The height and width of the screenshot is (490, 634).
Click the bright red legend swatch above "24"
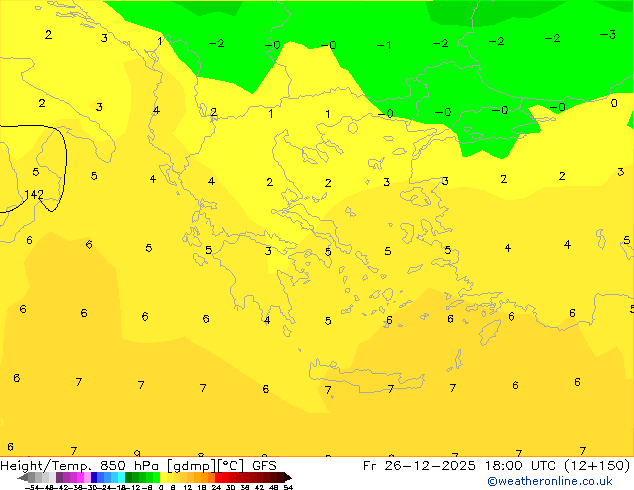218,477
